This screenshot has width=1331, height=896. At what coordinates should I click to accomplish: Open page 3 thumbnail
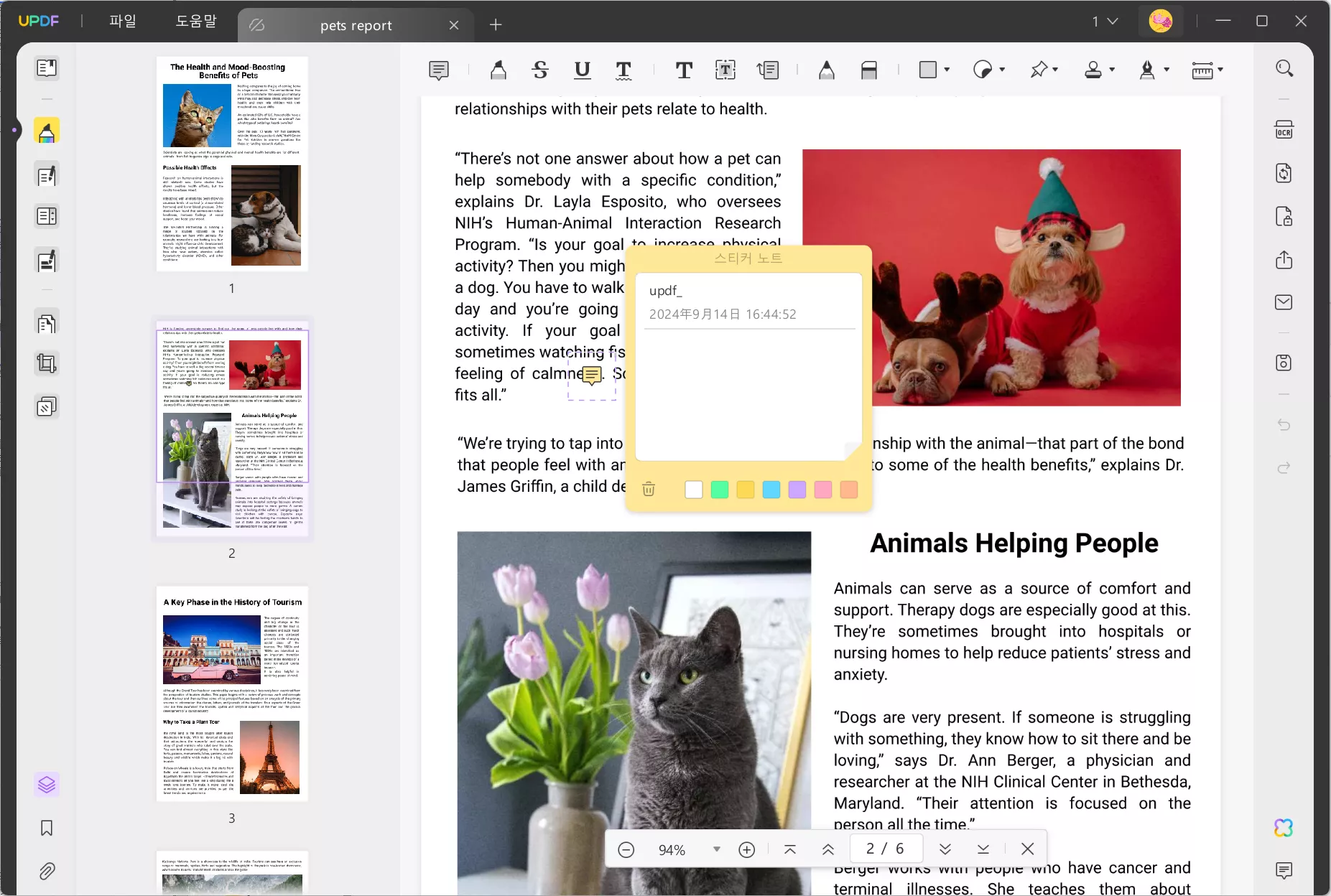[x=232, y=694]
